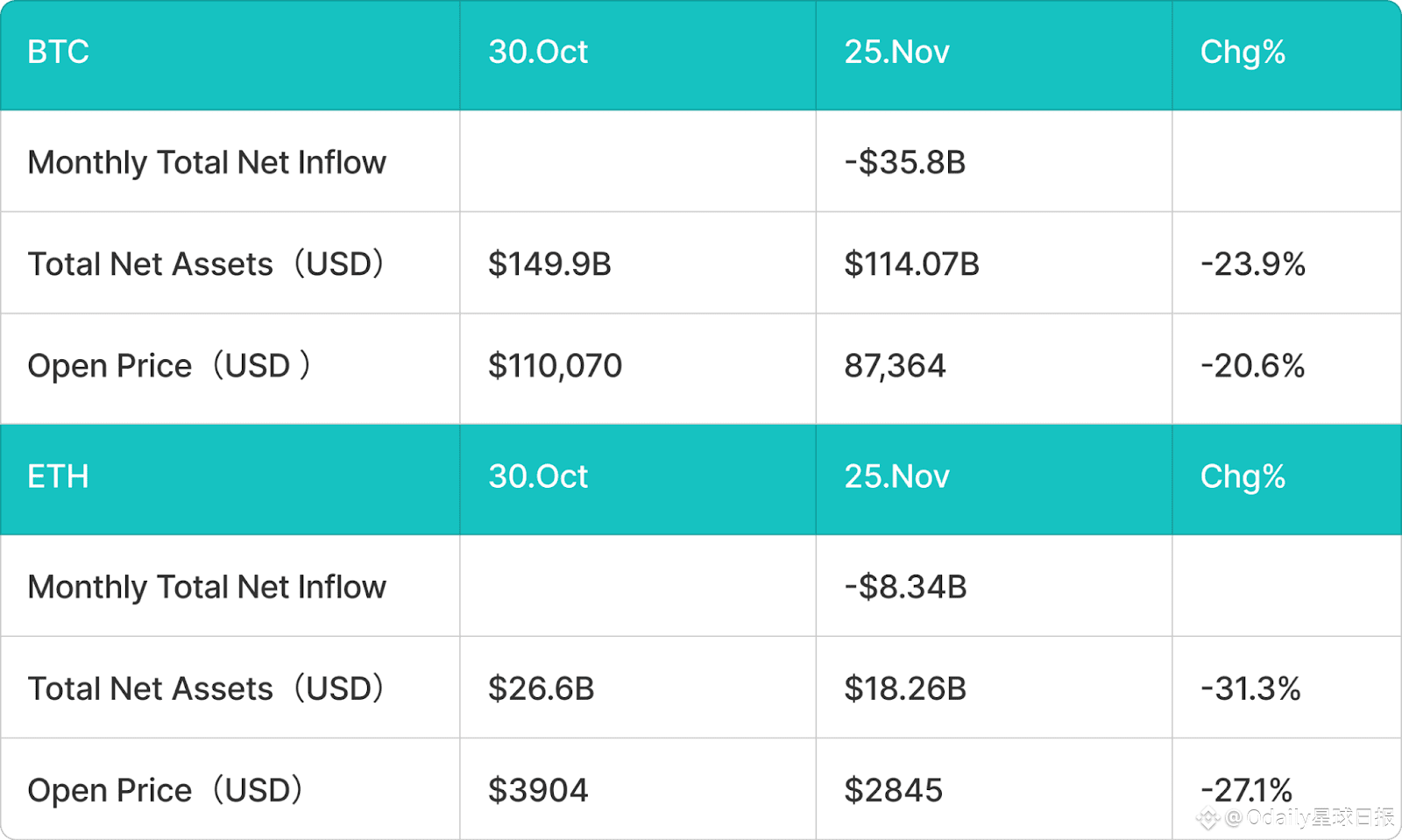Click the 87,364 open price value
This screenshot has width=1402, height=840.
coord(895,366)
